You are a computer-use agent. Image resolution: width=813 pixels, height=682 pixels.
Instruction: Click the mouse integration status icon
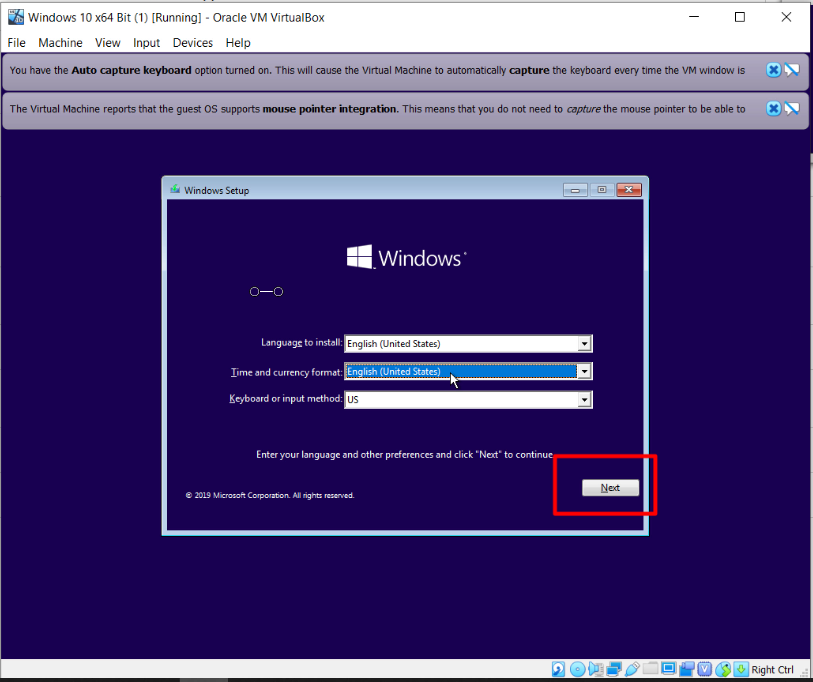[x=723, y=669]
